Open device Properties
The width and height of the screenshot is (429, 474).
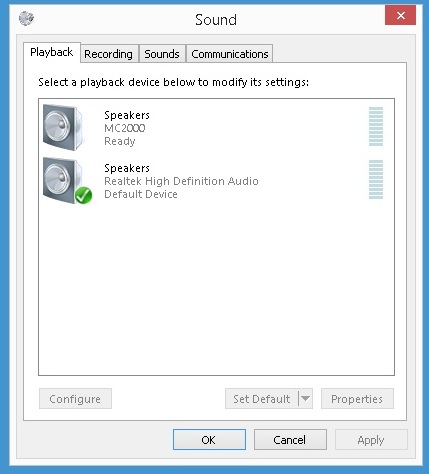pyautogui.click(x=357, y=398)
